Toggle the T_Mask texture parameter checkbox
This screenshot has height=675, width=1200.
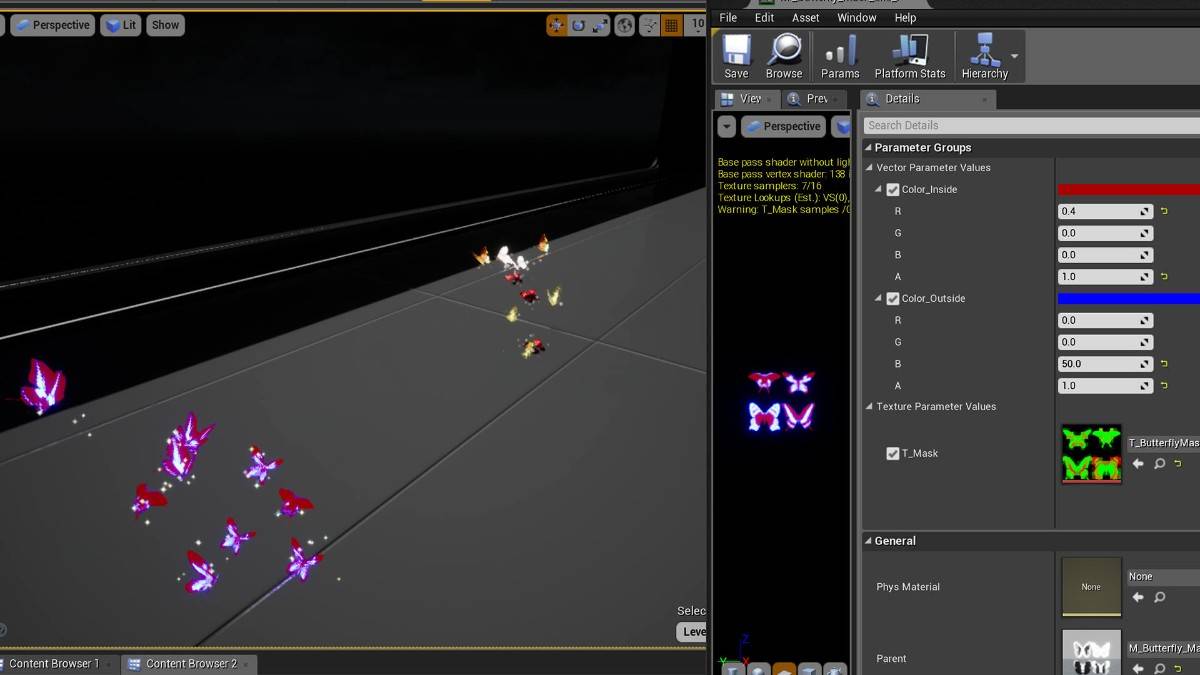tap(893, 453)
